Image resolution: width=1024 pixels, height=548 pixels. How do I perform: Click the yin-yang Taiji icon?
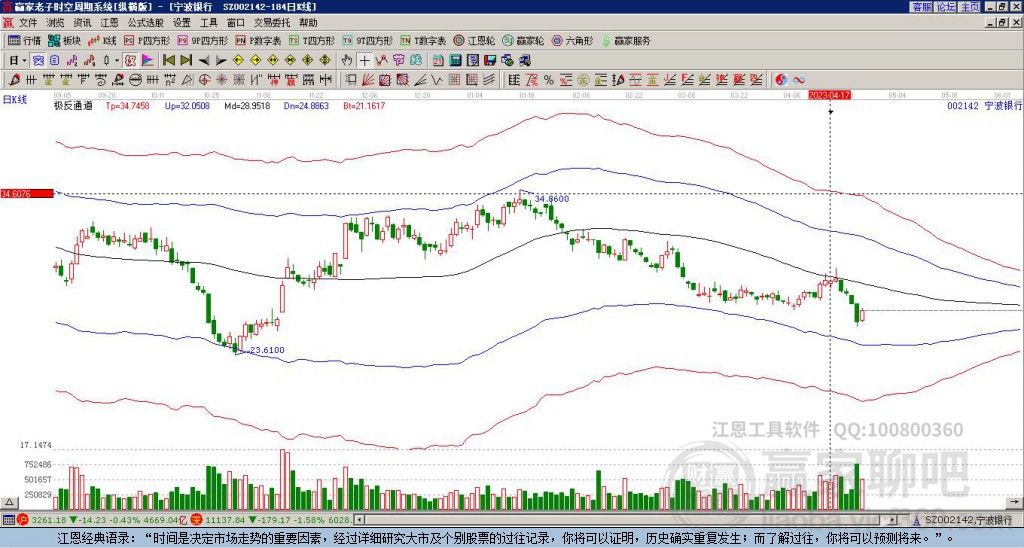click(x=781, y=80)
